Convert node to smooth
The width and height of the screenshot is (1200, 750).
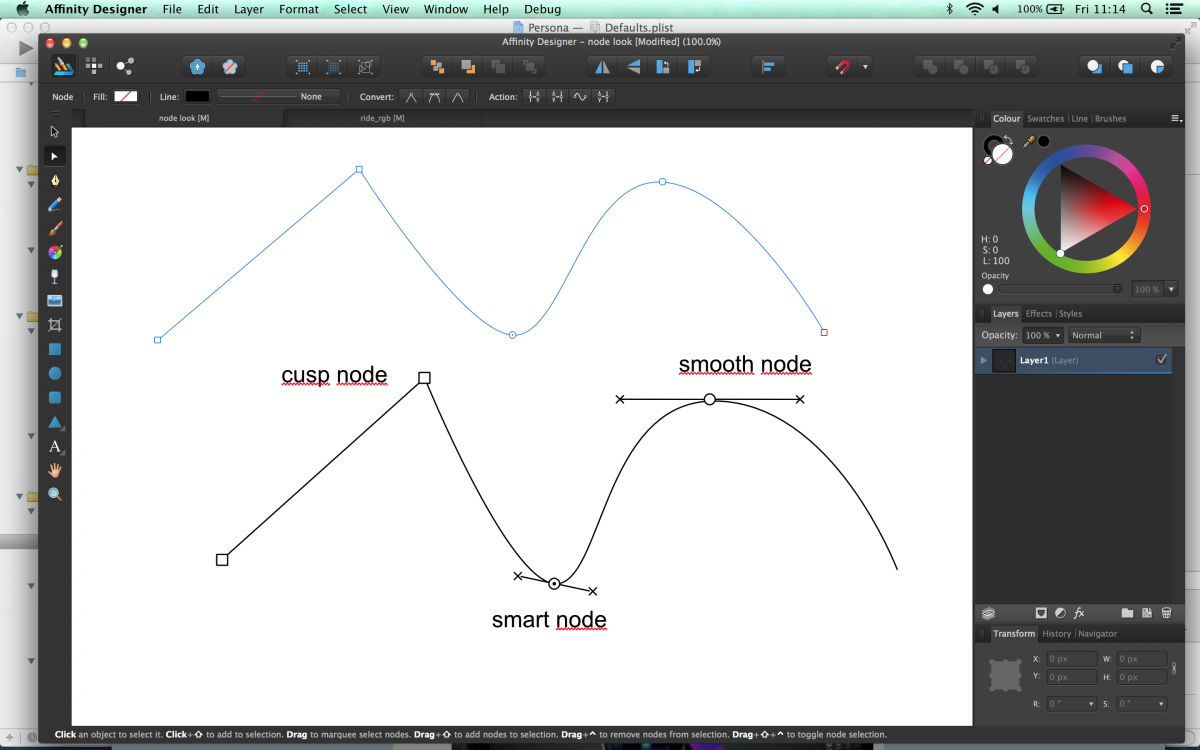[434, 97]
